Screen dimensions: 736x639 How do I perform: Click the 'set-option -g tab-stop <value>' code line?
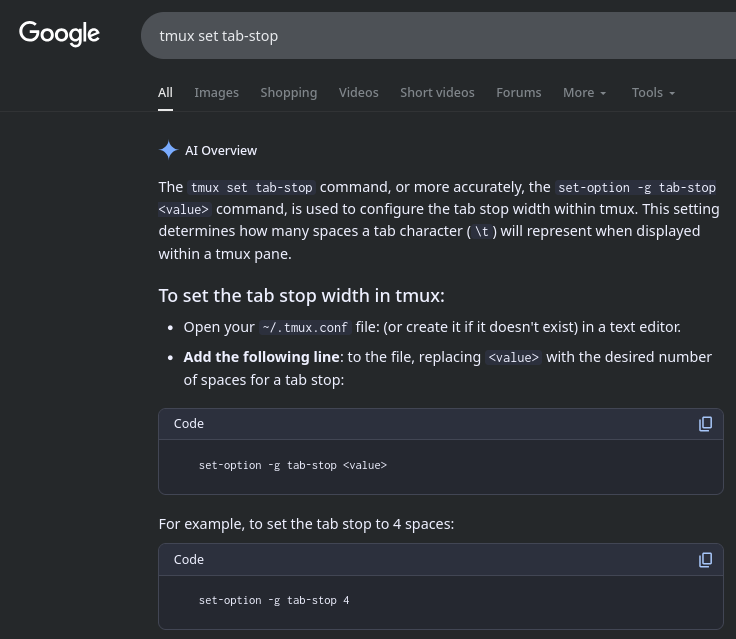point(292,465)
